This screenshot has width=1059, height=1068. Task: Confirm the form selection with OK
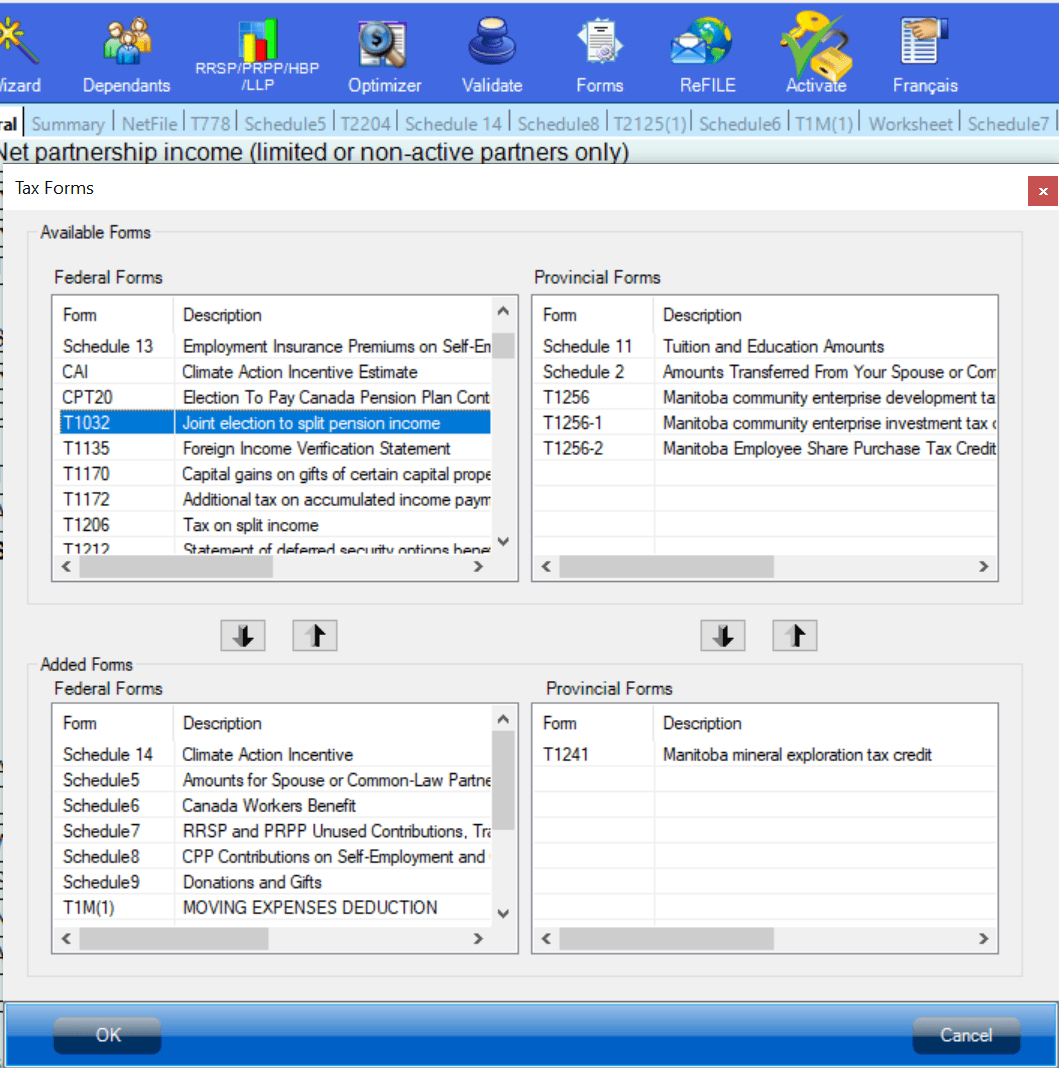pyautogui.click(x=106, y=1036)
